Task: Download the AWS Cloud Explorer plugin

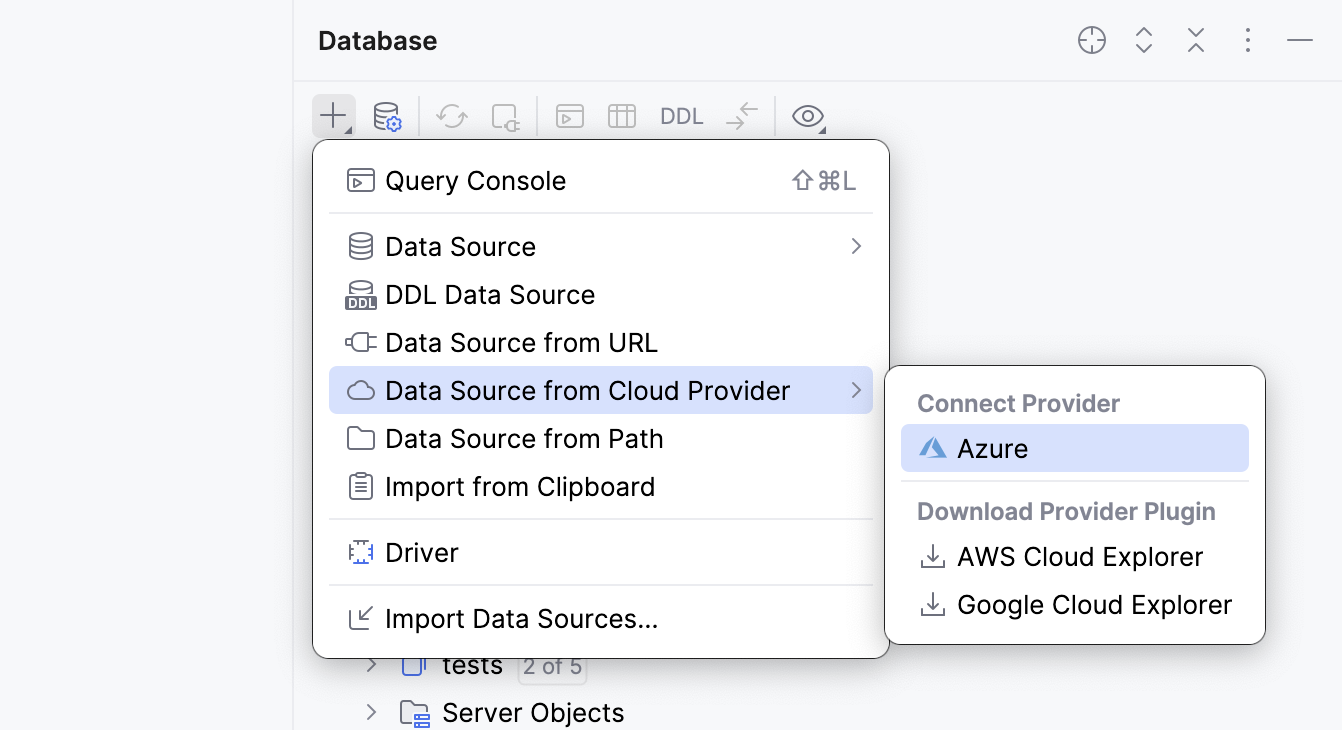Action: point(1079,557)
